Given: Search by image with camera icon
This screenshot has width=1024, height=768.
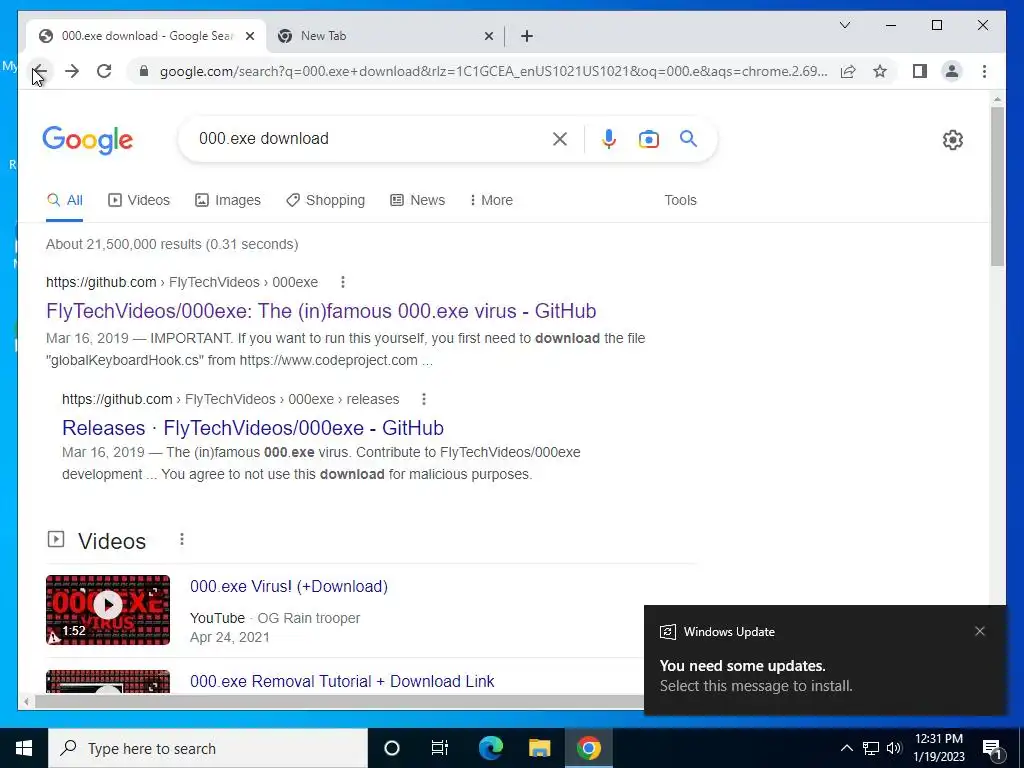Looking at the screenshot, I should [x=648, y=139].
